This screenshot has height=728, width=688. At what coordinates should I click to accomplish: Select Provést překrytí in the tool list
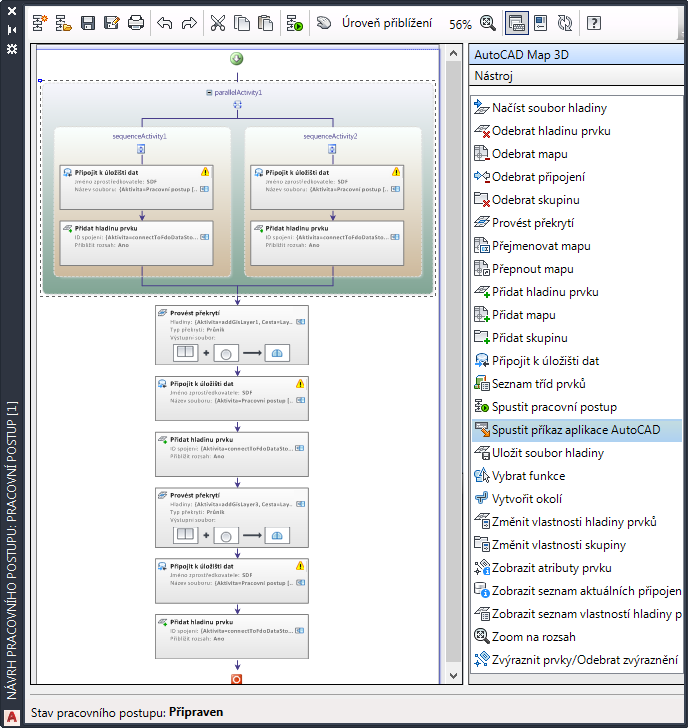click(577, 223)
